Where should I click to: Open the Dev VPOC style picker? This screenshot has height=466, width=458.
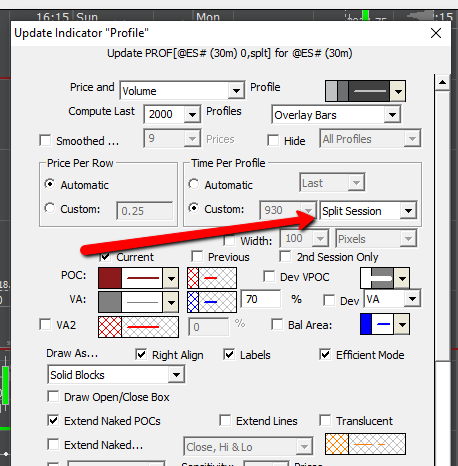point(385,278)
